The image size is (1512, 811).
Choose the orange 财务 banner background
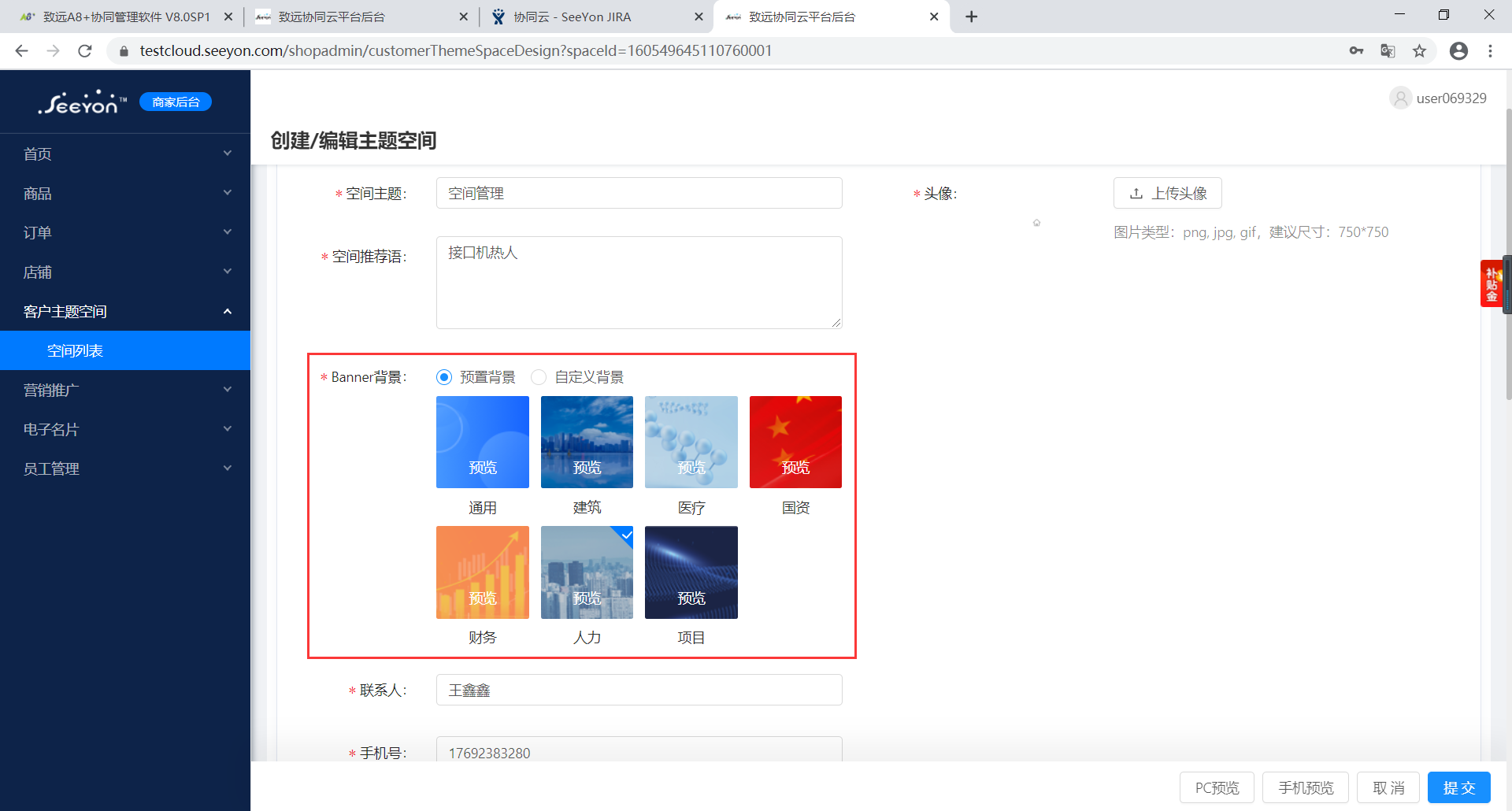483,572
